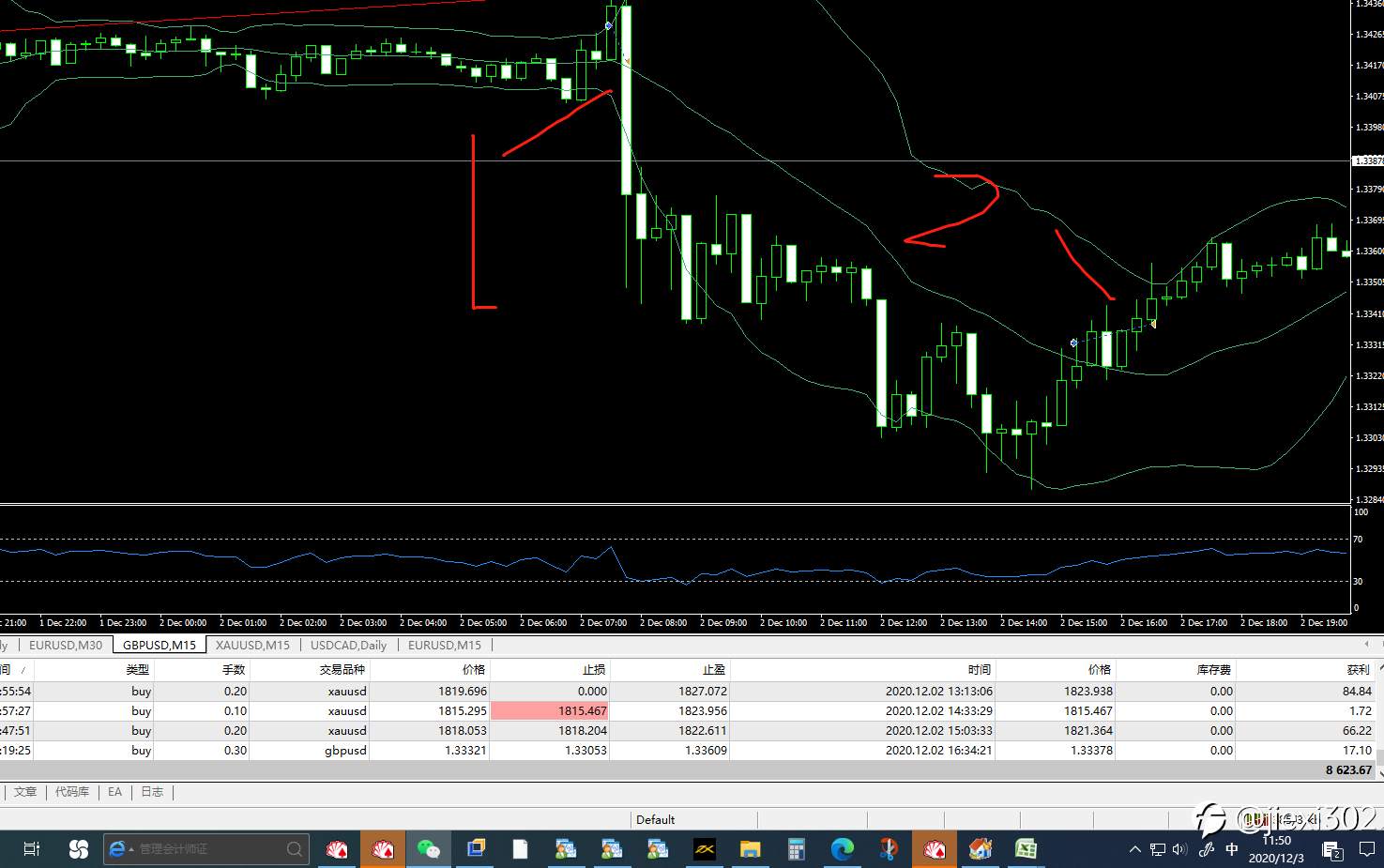The width and height of the screenshot is (1384, 868).
Task: Open the trading terminal taskbar icon
Action: pos(704,849)
